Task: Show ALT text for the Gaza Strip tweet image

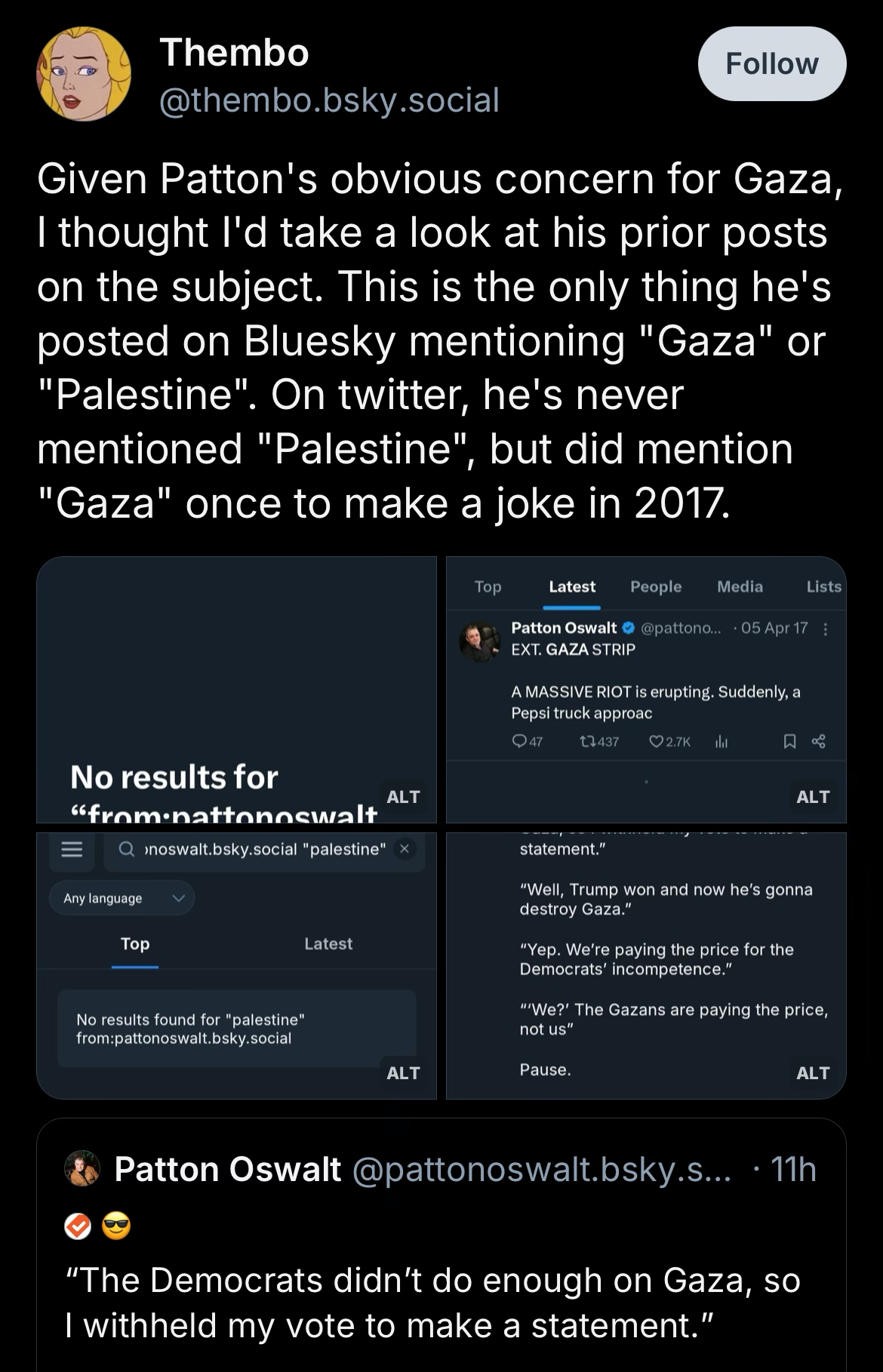Action: [x=812, y=797]
